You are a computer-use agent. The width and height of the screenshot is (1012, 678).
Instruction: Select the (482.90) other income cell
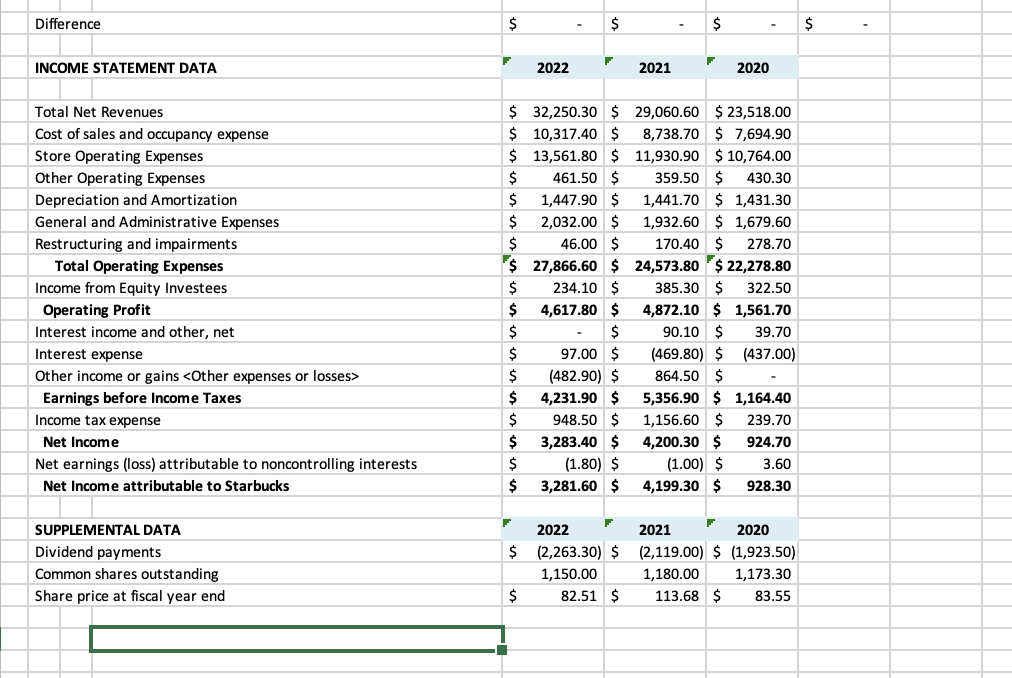tap(553, 375)
